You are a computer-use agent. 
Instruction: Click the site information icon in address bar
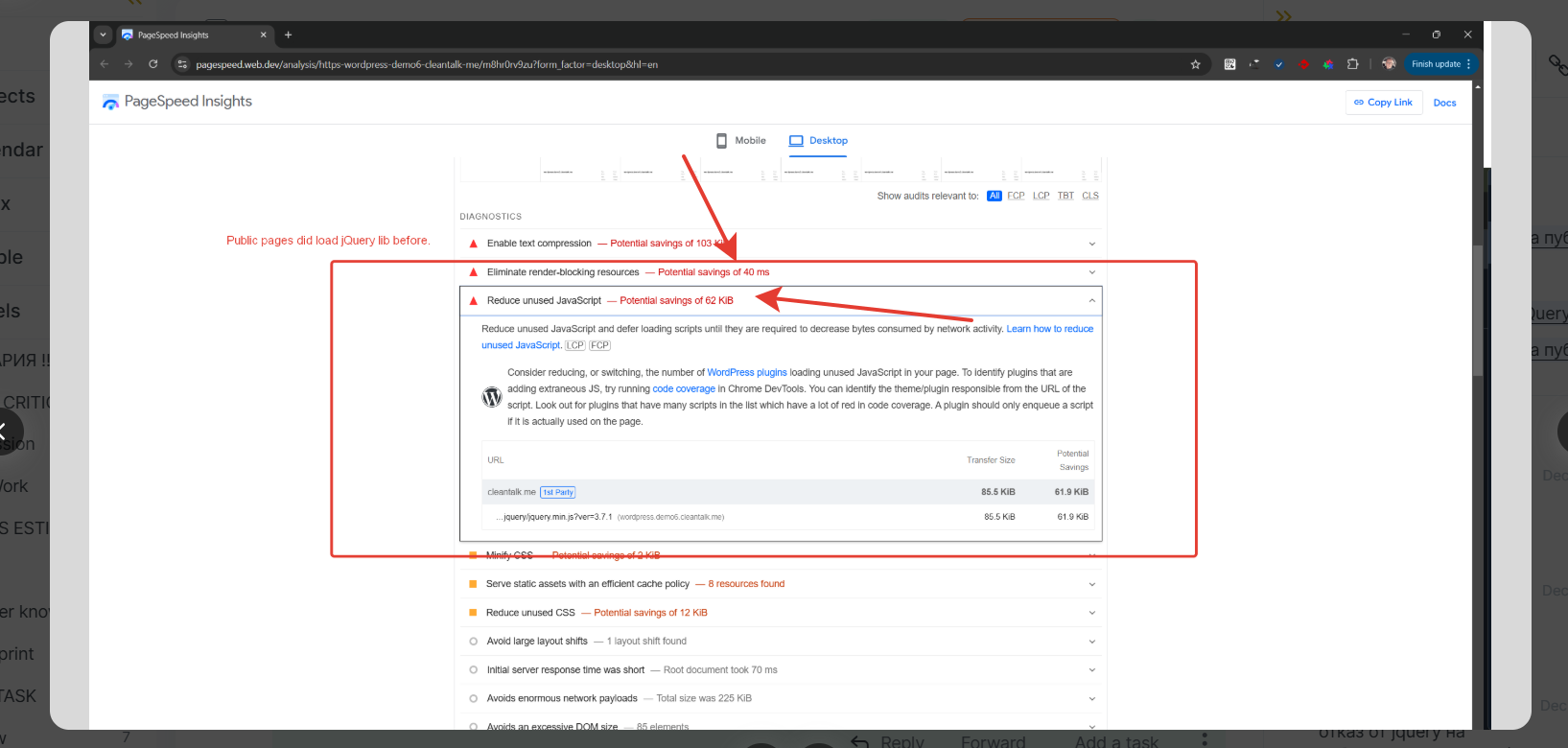tap(182, 64)
